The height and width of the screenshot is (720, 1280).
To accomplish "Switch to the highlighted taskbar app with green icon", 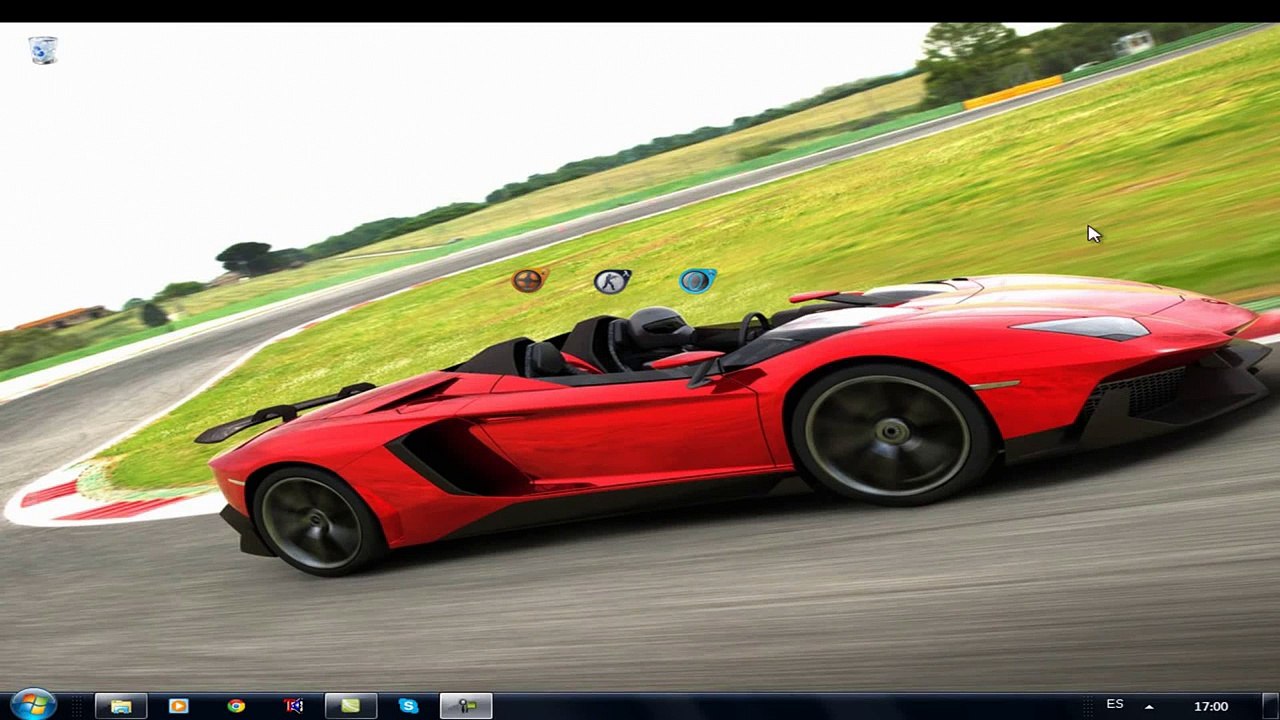I will click(x=466, y=706).
